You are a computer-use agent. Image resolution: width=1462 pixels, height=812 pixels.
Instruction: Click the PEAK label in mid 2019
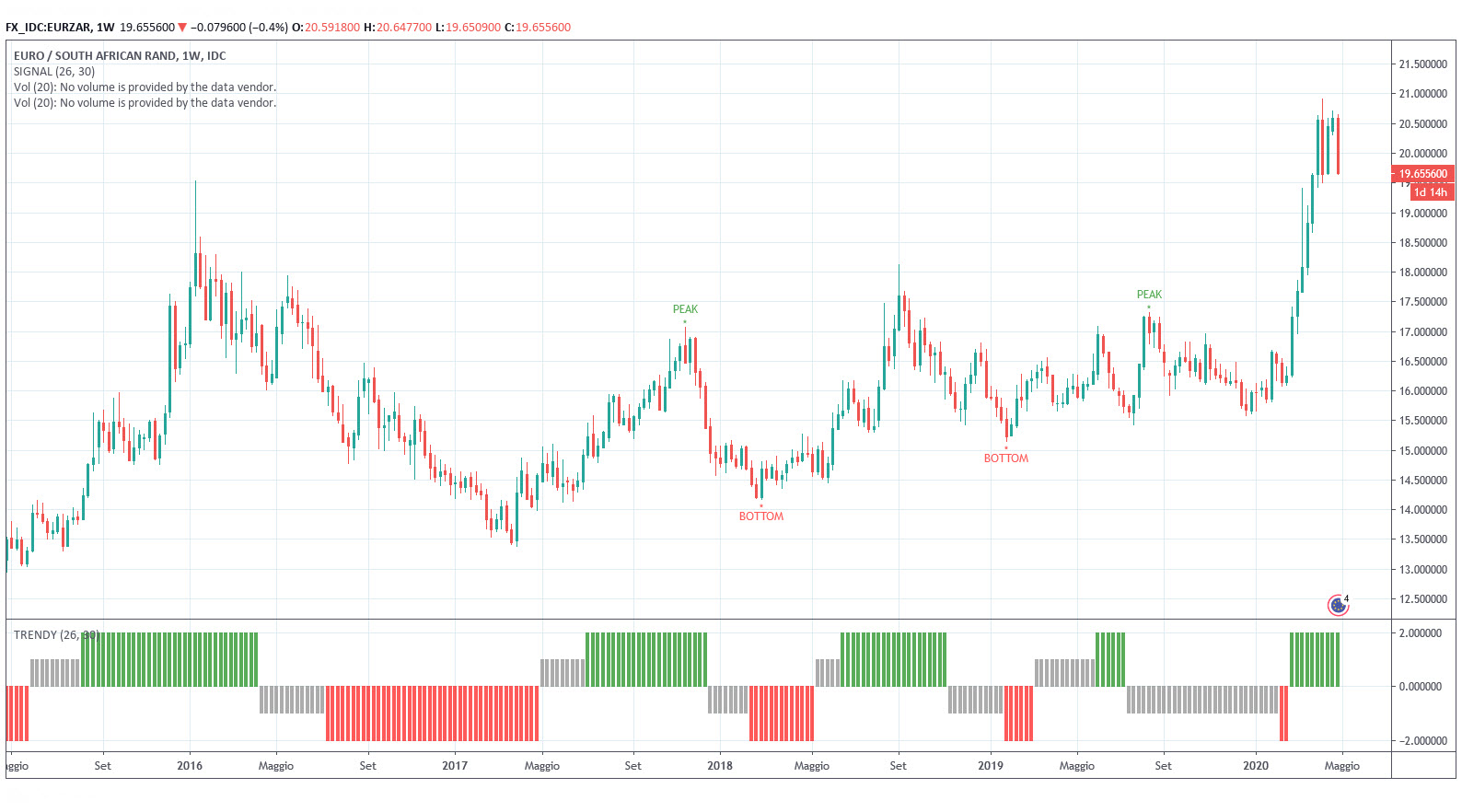(x=1149, y=295)
